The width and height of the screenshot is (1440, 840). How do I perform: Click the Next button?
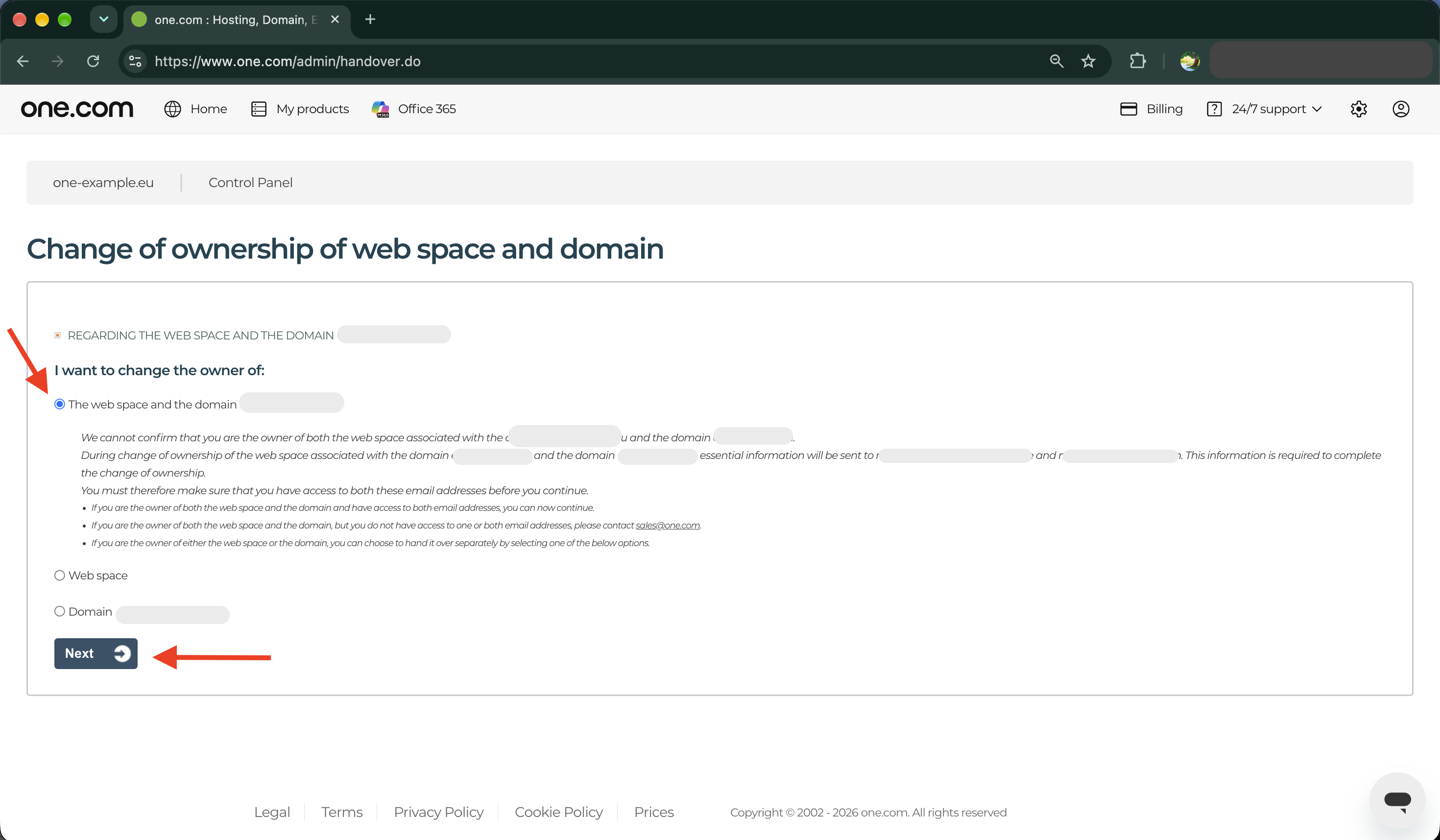click(96, 653)
